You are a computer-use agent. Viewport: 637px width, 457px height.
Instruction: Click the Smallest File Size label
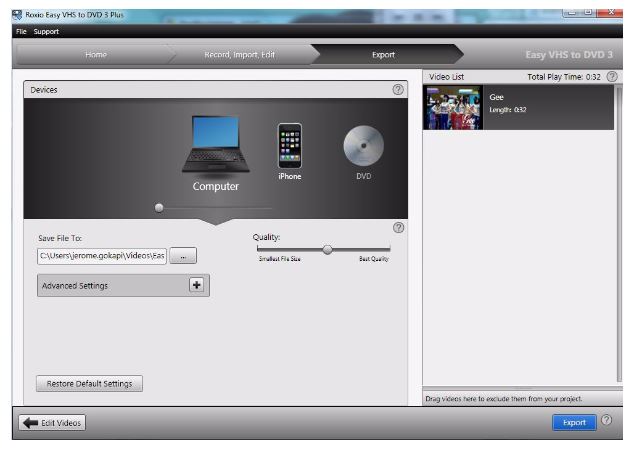point(280,259)
